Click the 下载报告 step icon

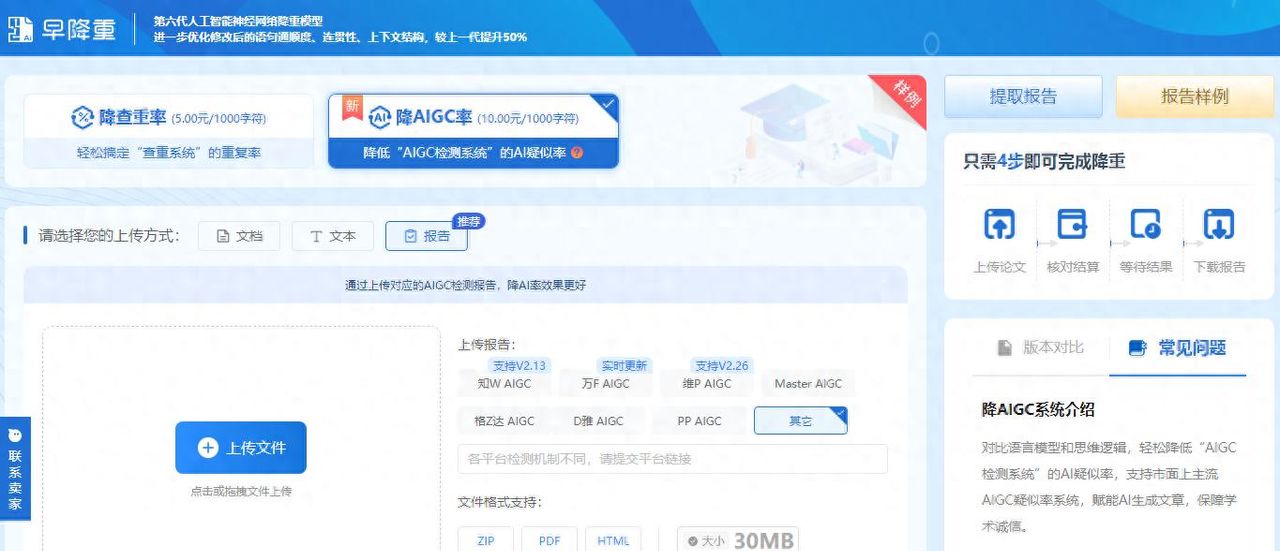pyautogui.click(x=1219, y=224)
